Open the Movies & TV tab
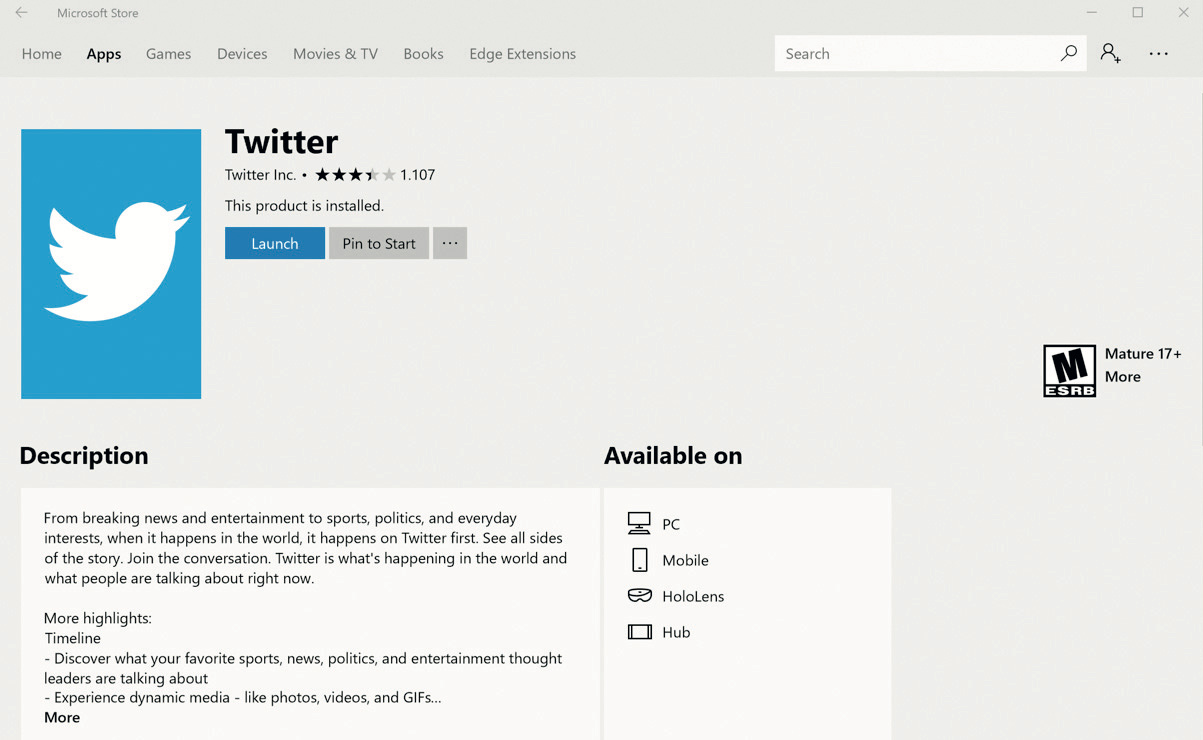This screenshot has height=740, width=1203. (x=335, y=54)
